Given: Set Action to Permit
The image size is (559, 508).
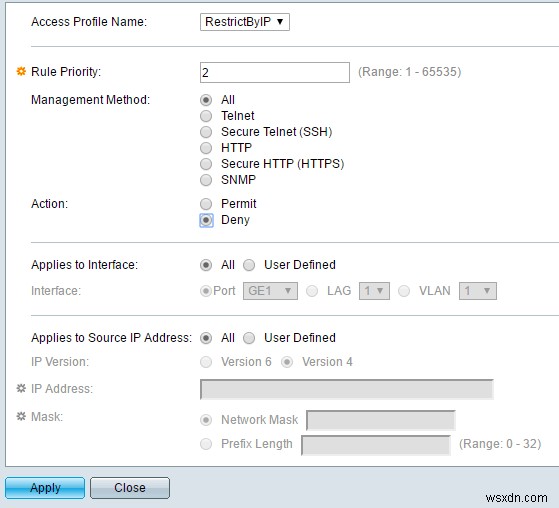Looking at the screenshot, I should pos(206,204).
